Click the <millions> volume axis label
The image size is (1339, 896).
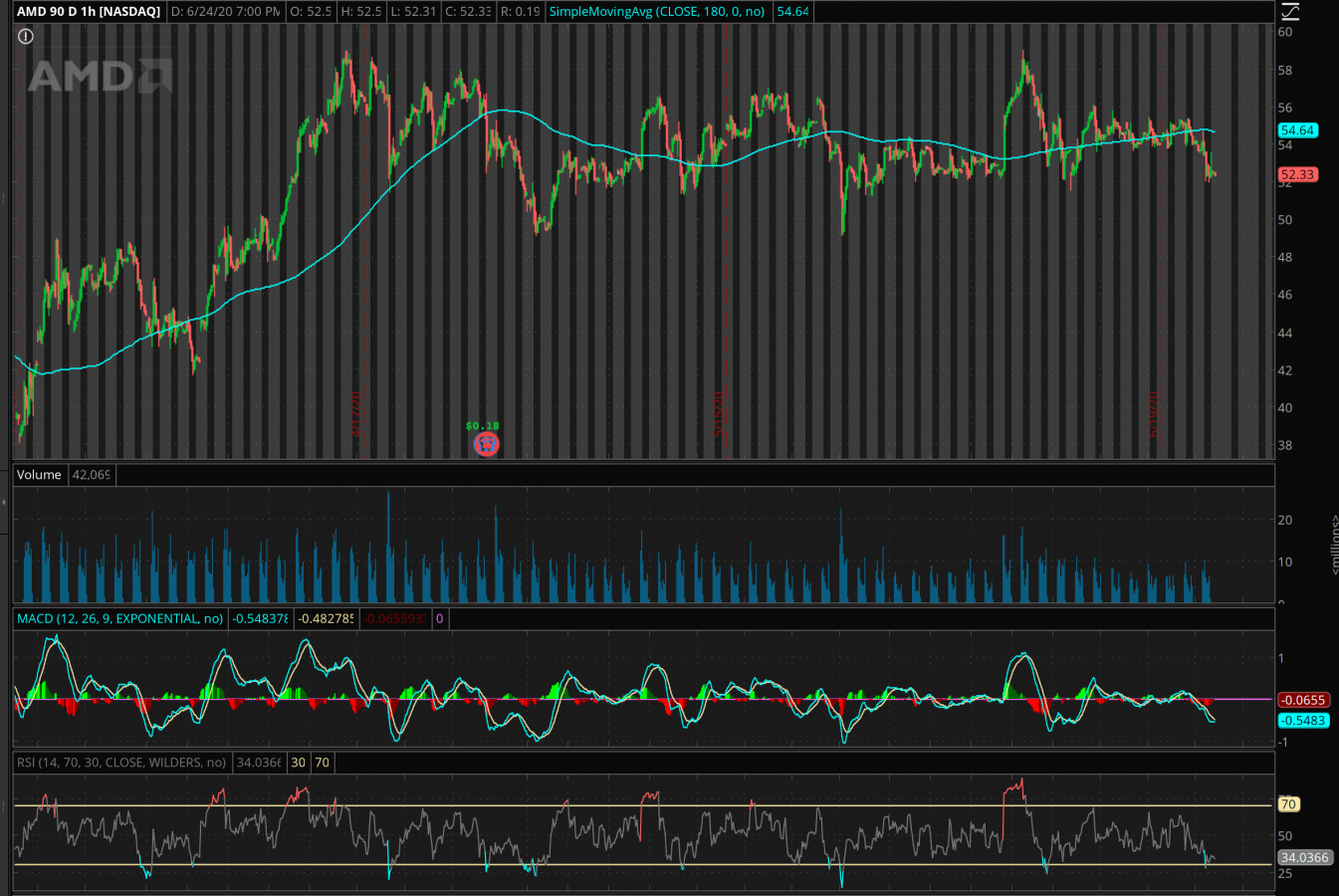click(x=1334, y=545)
